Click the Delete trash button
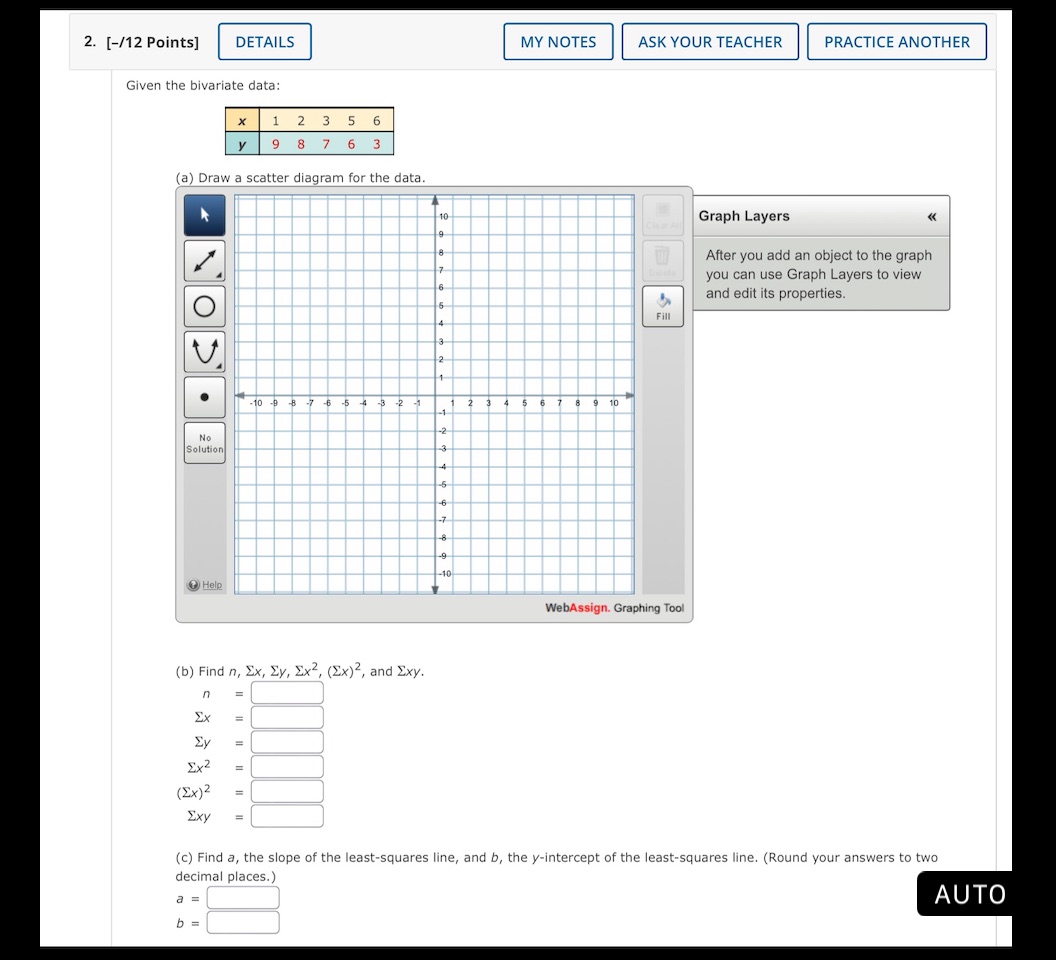This screenshot has width=1056, height=960. [663, 261]
